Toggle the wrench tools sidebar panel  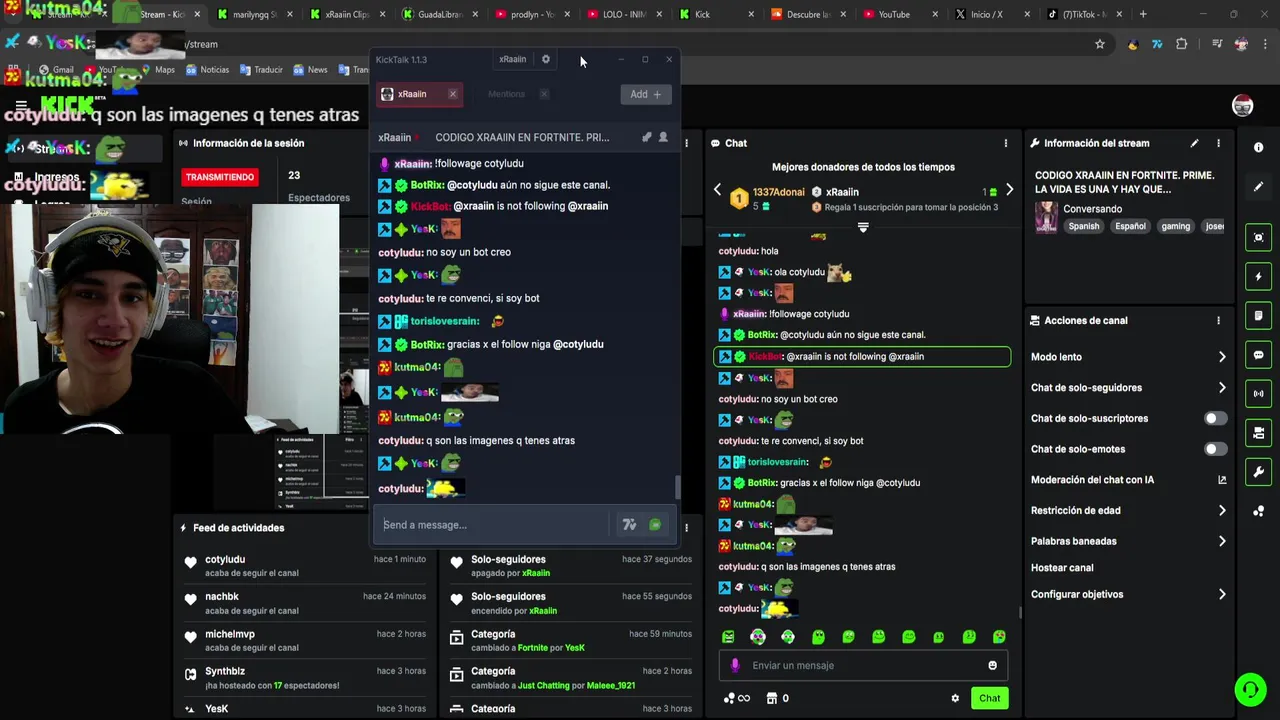[x=1258, y=472]
